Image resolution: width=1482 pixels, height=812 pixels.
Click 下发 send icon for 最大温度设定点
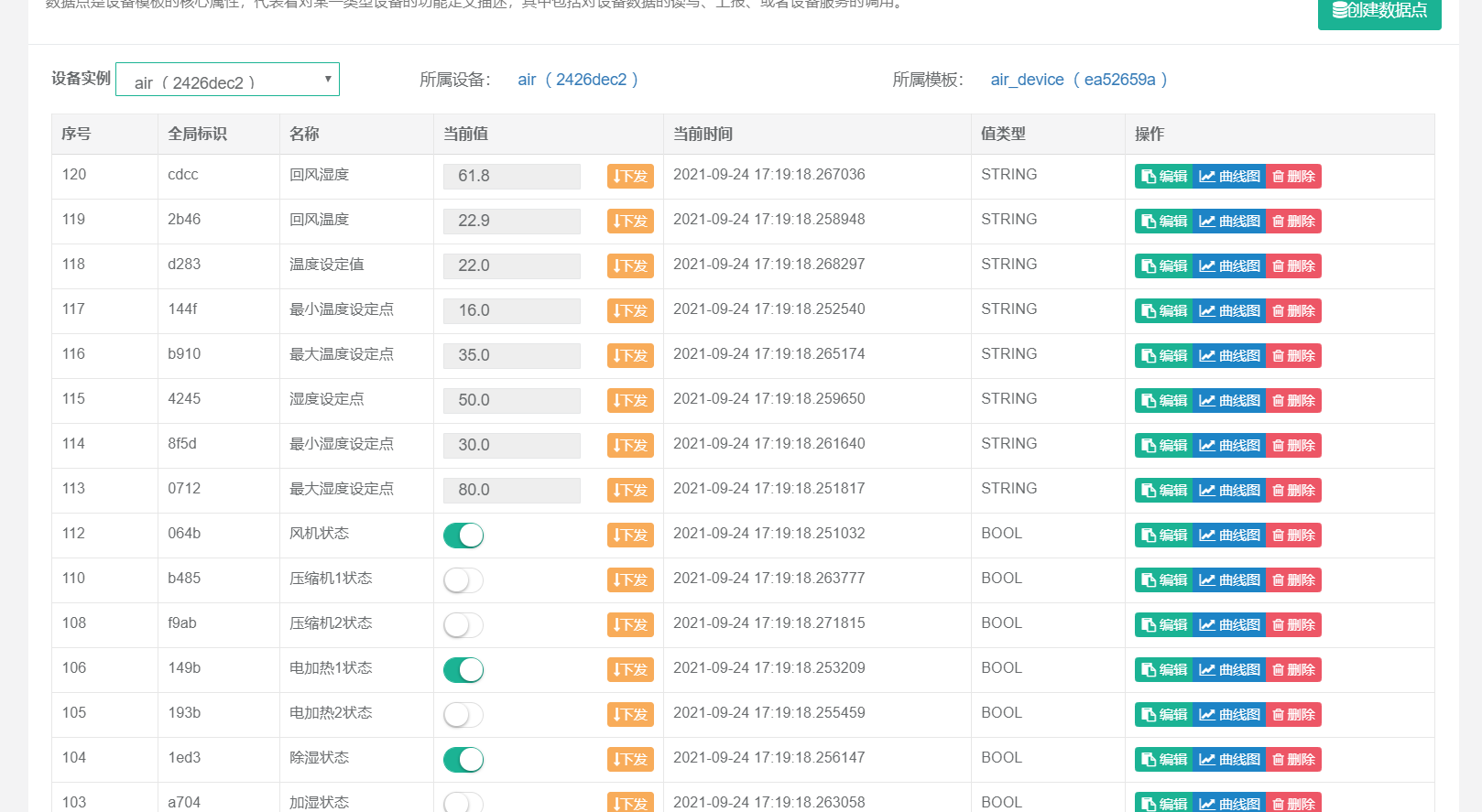click(630, 356)
